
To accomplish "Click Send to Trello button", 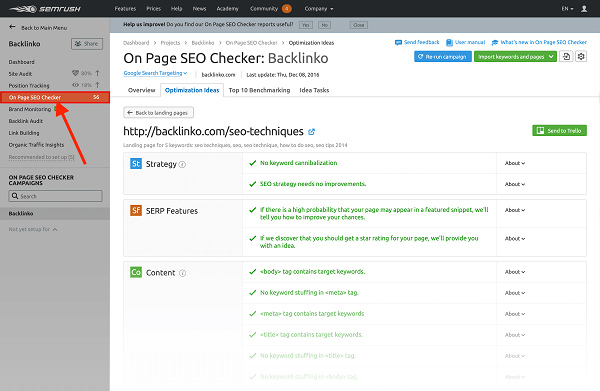I will (559, 130).
